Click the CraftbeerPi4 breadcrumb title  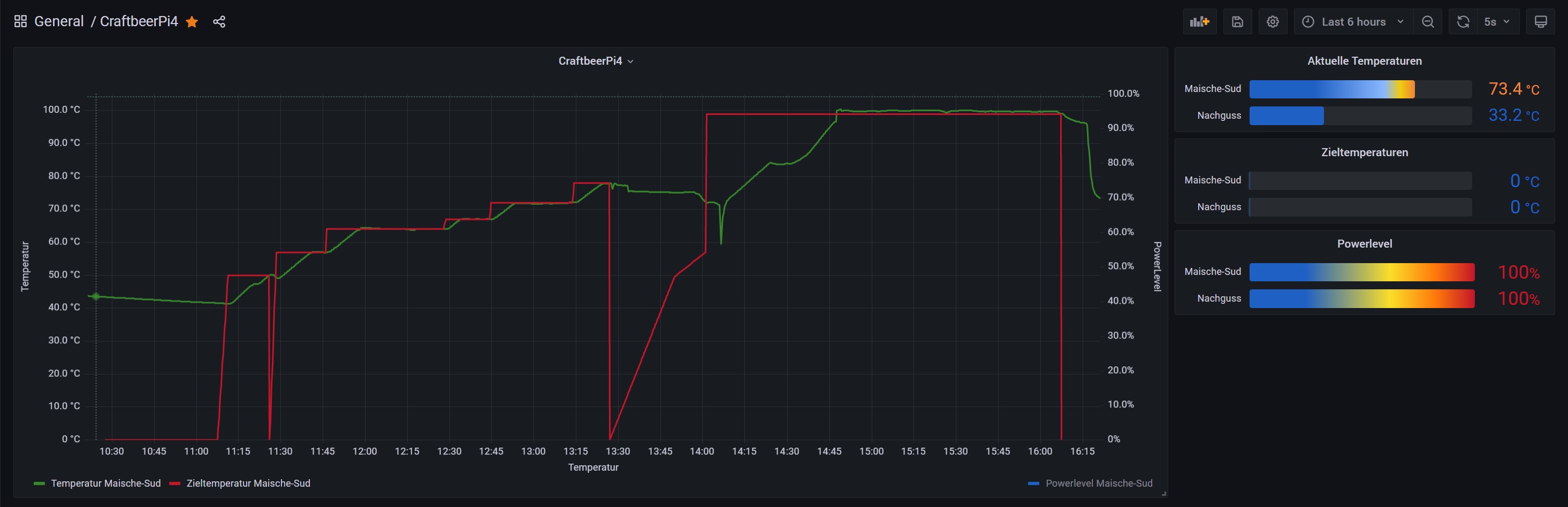[x=139, y=21]
